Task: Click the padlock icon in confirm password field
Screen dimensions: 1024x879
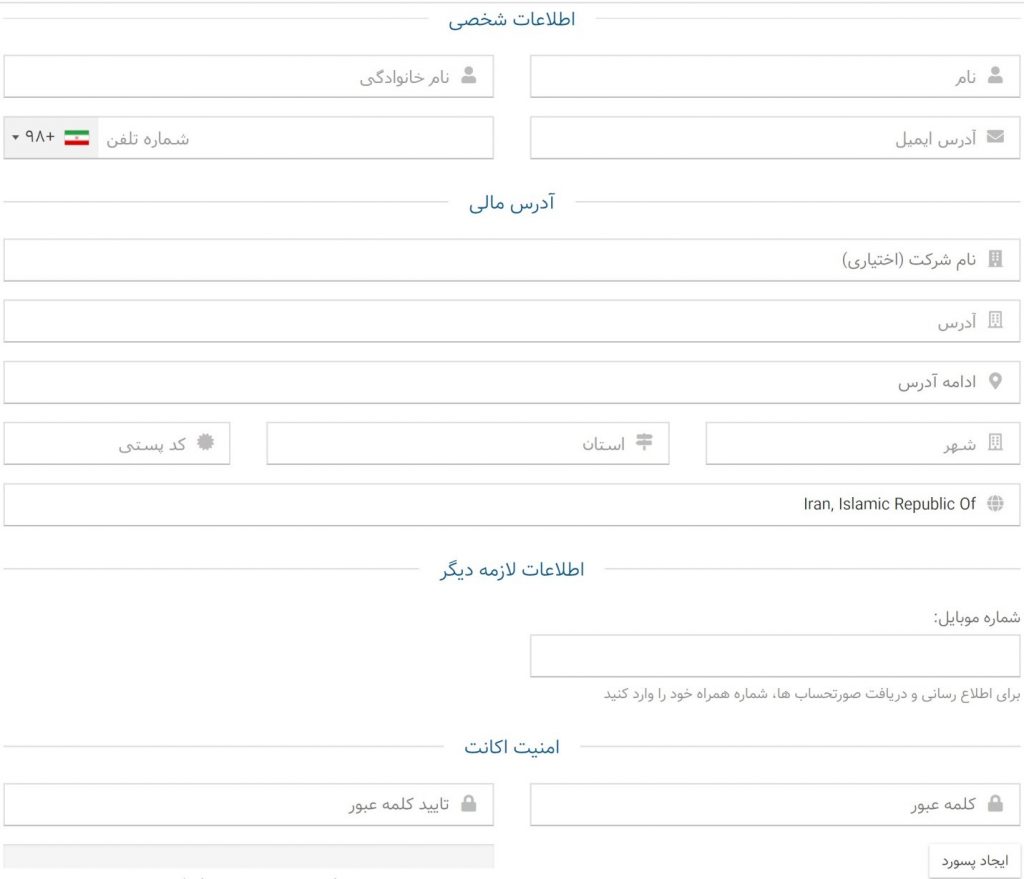Action: 468,804
